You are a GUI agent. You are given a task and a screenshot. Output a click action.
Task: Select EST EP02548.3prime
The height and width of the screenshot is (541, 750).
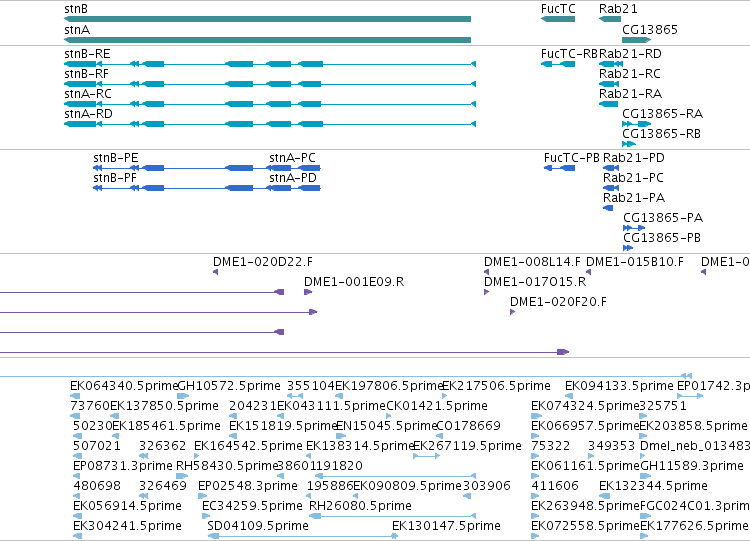[x=203, y=497]
